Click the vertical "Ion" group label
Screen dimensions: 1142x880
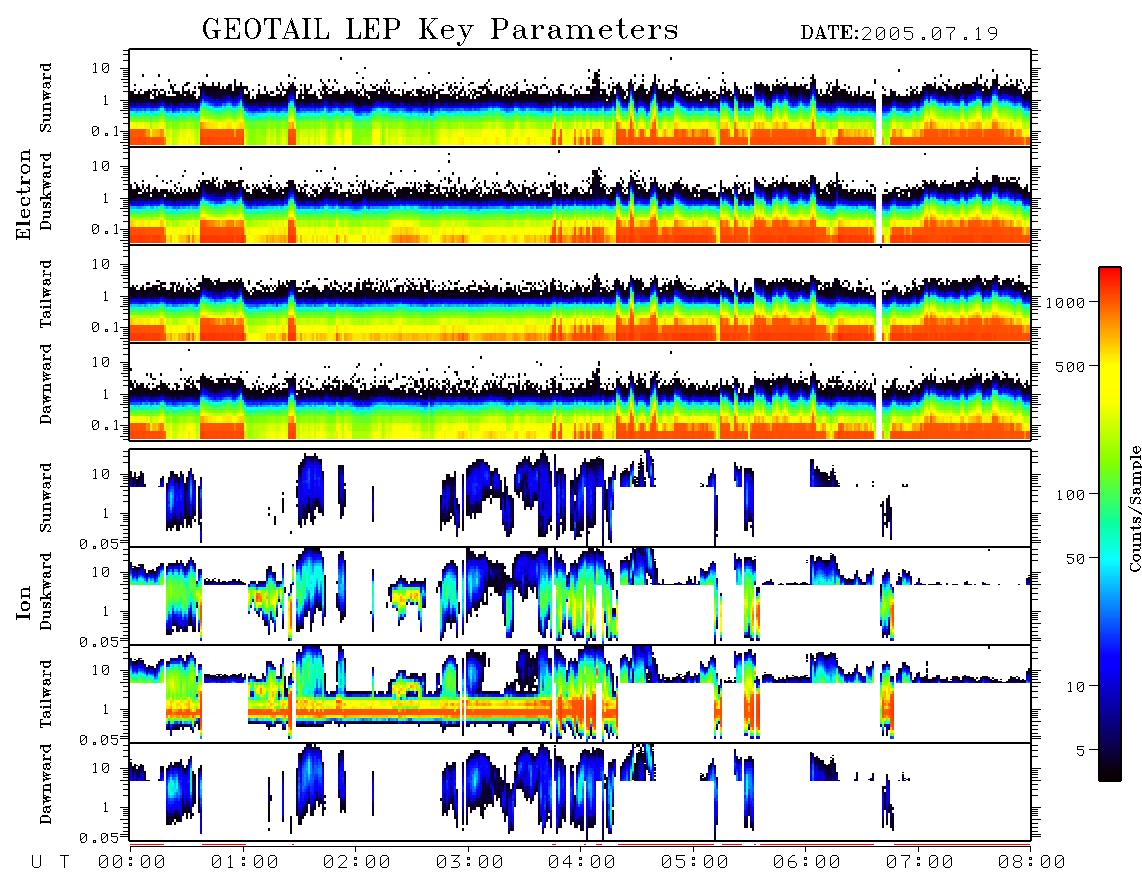tap(23, 602)
